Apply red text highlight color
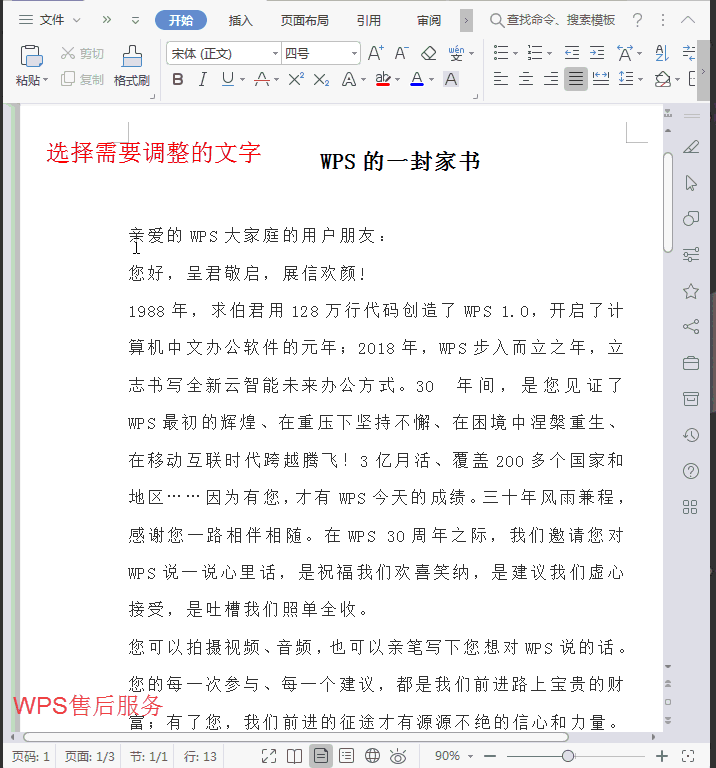This screenshot has width=716, height=768. point(383,79)
